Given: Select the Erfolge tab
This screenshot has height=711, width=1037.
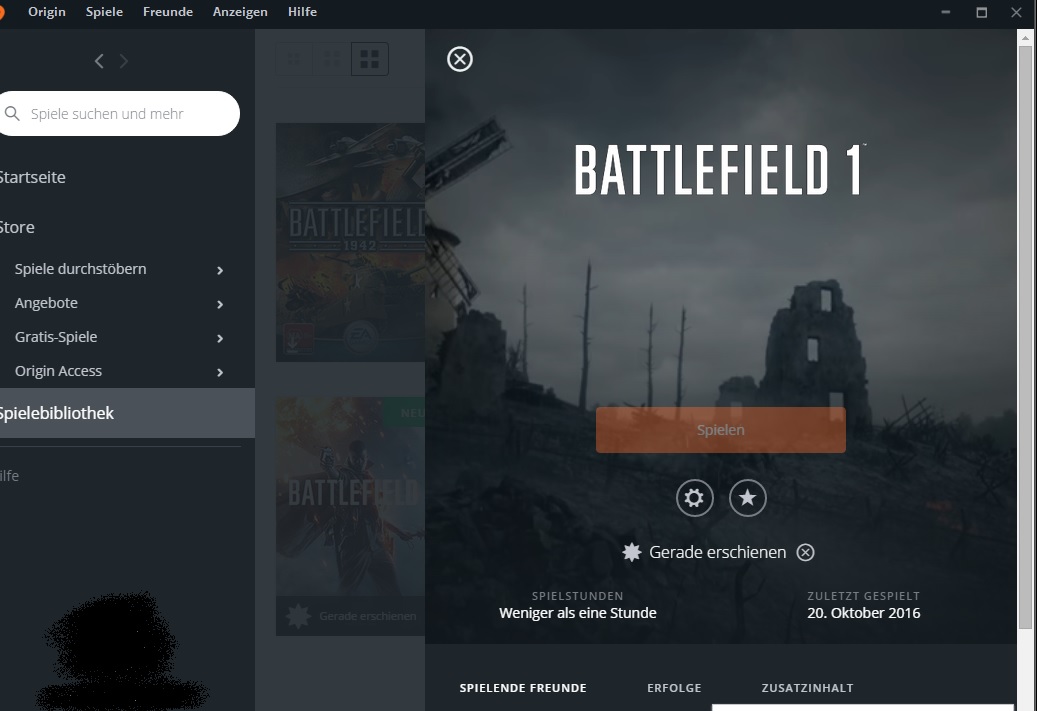Looking at the screenshot, I should coord(674,688).
